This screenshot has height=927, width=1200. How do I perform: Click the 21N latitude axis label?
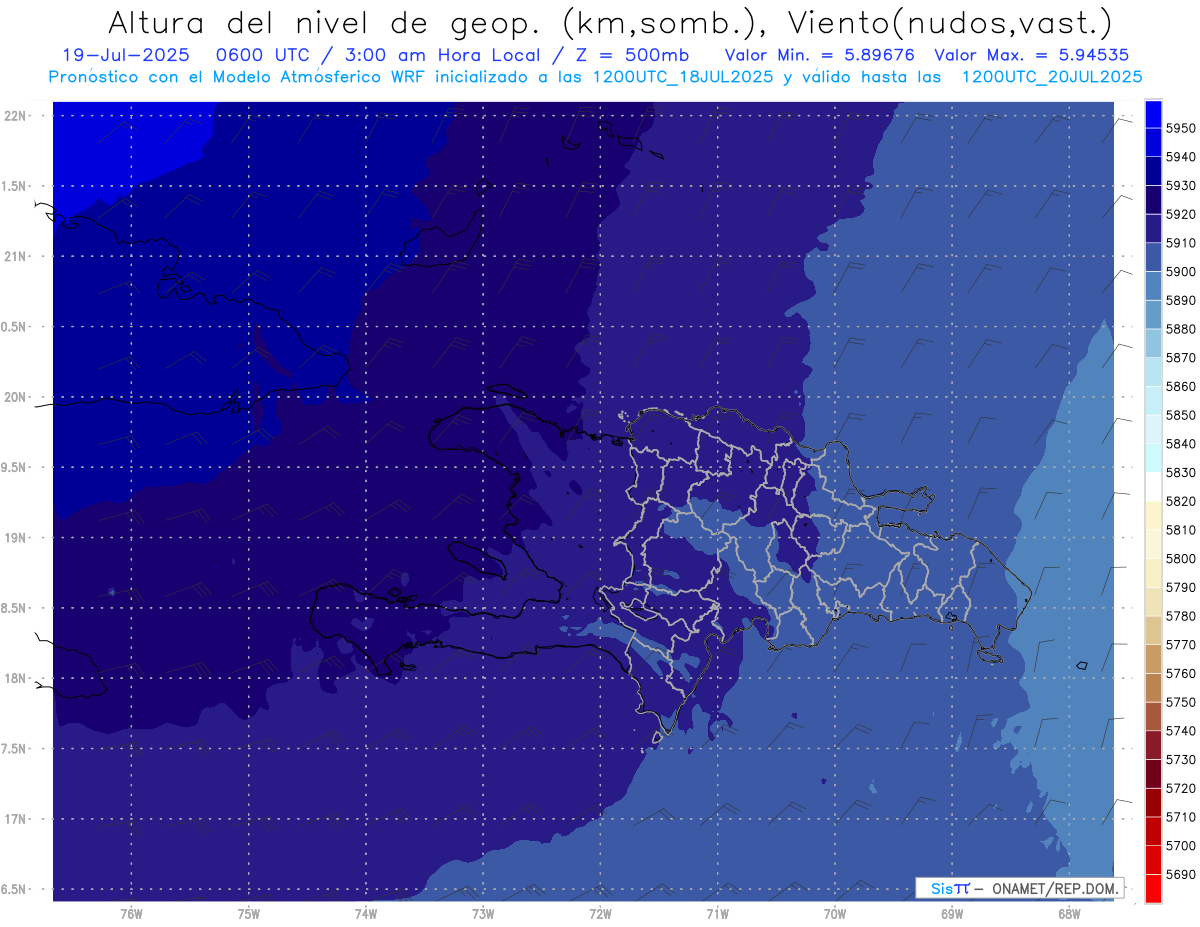pos(17,256)
